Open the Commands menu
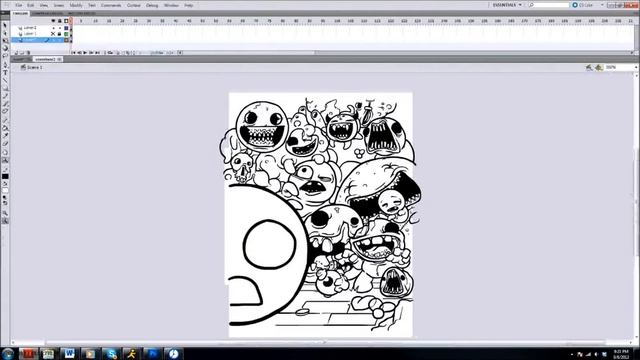Image resolution: width=640 pixels, height=360 pixels. click(x=111, y=5)
